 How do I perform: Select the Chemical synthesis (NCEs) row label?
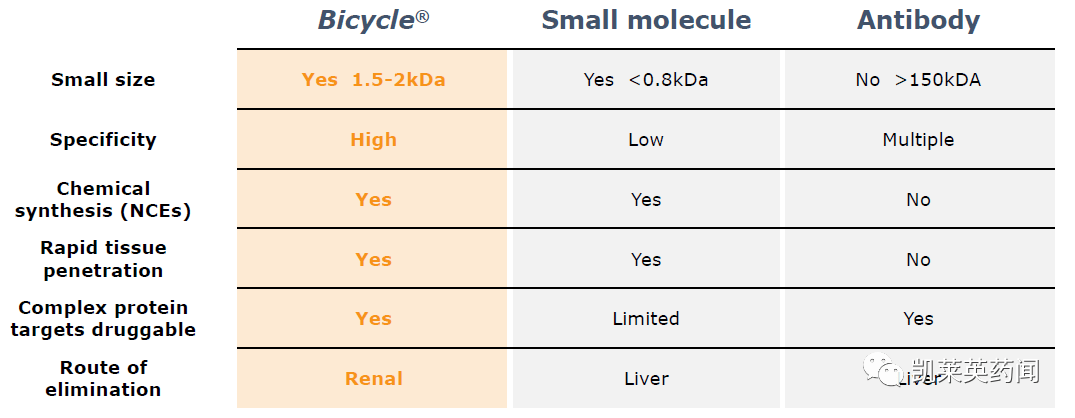[x=103, y=199]
